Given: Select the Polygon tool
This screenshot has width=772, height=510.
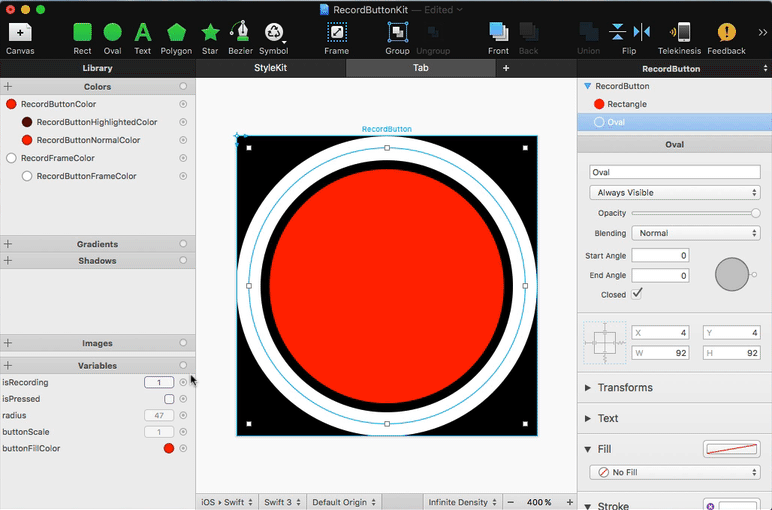Looking at the screenshot, I should 176,38.
